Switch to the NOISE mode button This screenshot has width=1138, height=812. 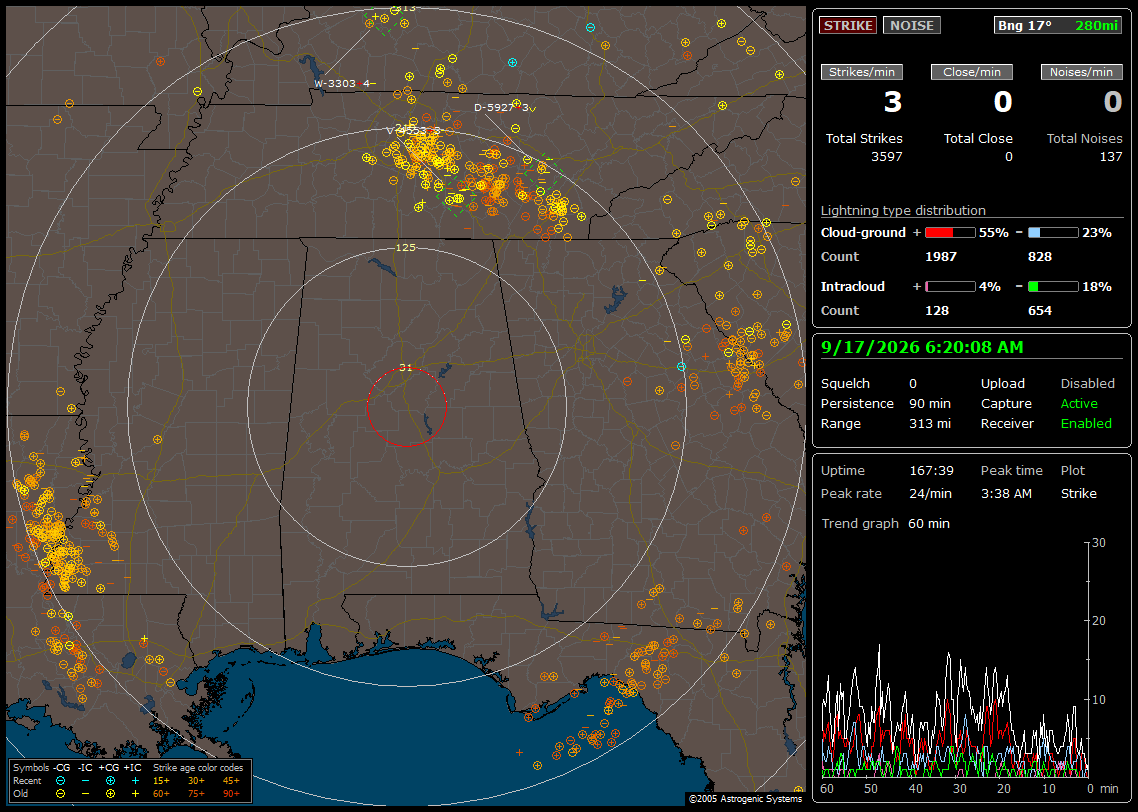click(x=912, y=25)
